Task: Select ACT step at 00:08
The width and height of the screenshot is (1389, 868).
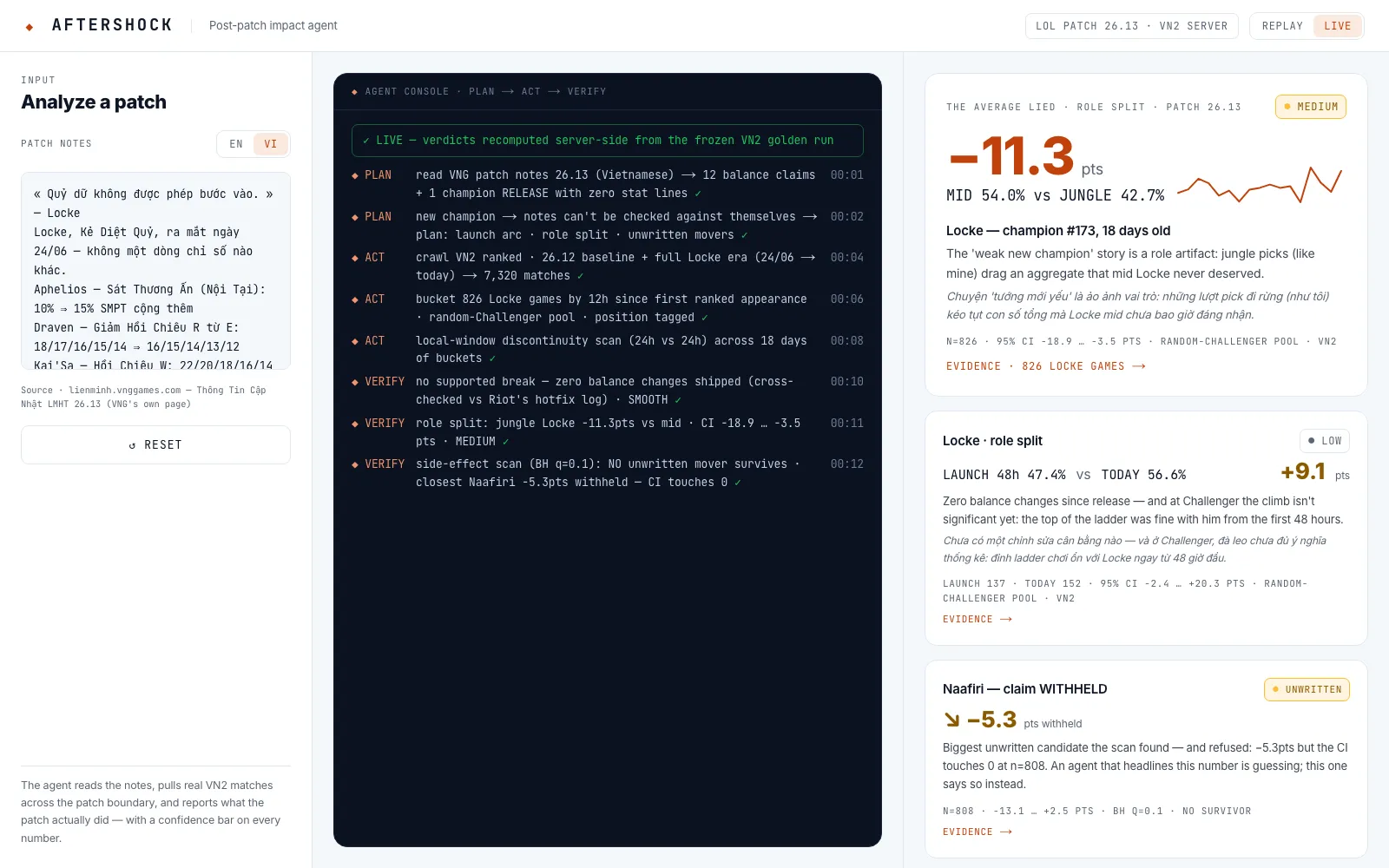Action: pyautogui.click(x=608, y=350)
